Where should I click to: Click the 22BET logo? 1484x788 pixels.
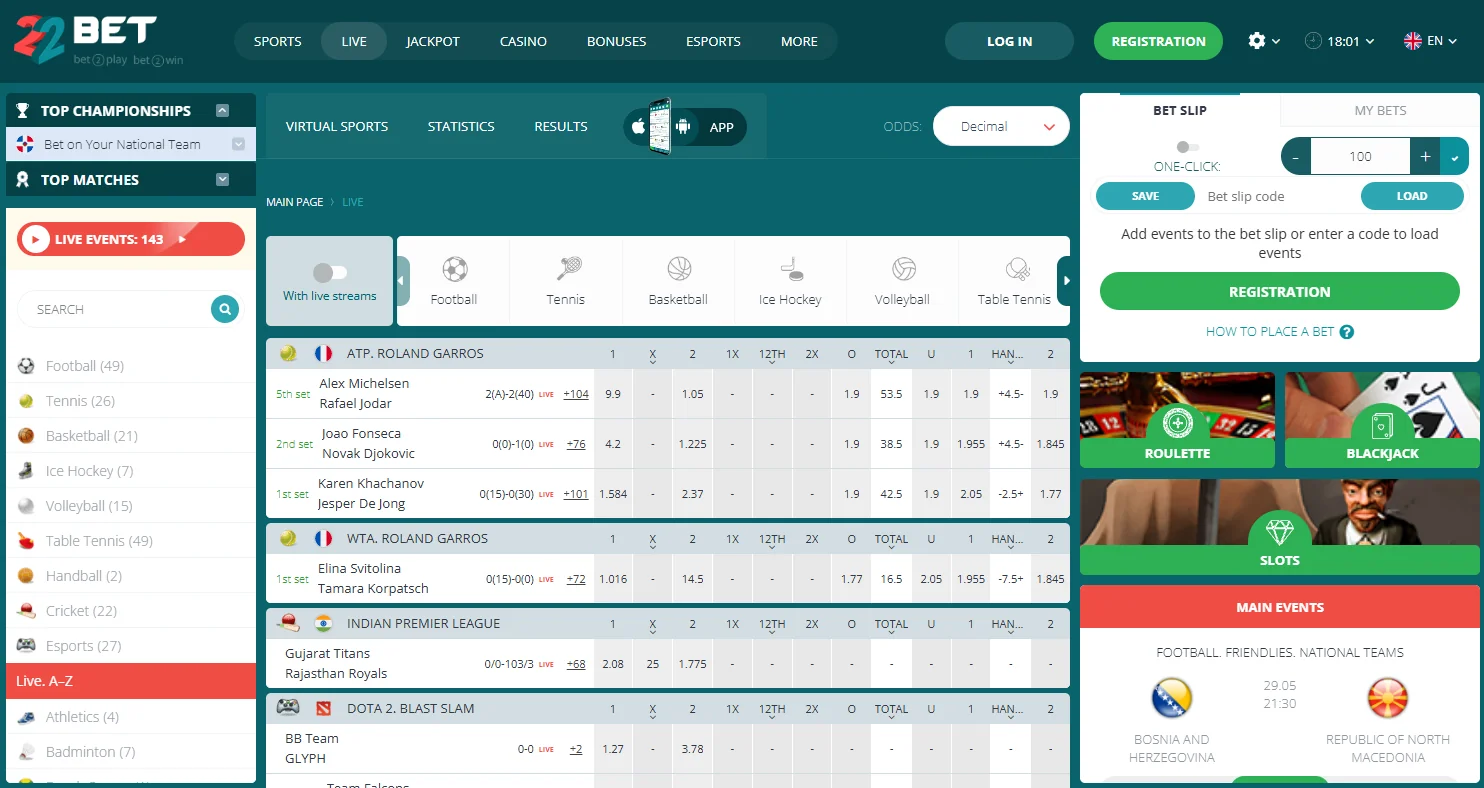point(98,40)
